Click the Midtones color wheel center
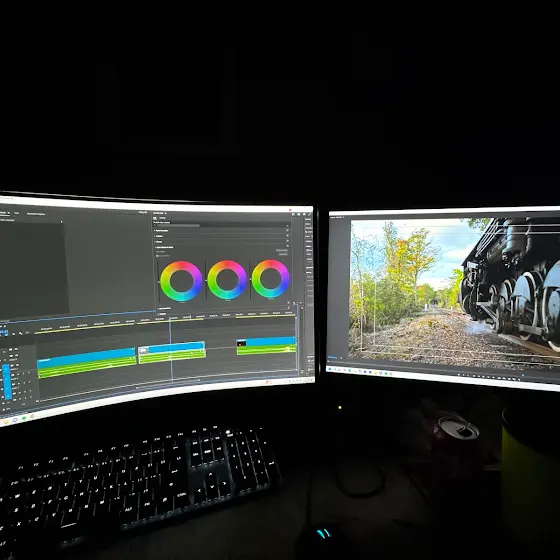Screen dimensions: 560x560 tap(227, 280)
